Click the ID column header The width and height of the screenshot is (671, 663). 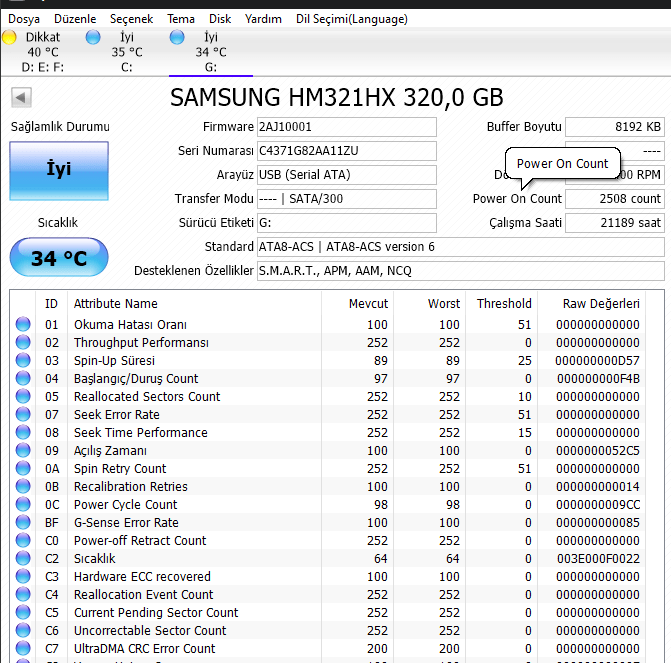pyautogui.click(x=51, y=303)
